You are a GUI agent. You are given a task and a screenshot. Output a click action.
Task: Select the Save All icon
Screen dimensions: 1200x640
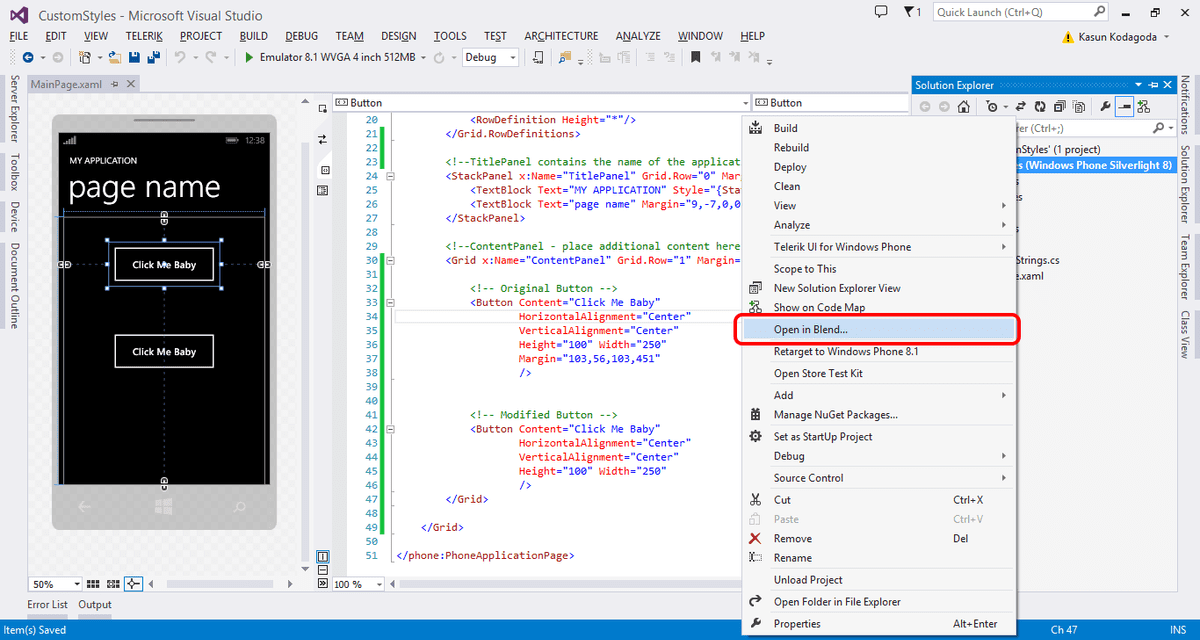[152, 57]
